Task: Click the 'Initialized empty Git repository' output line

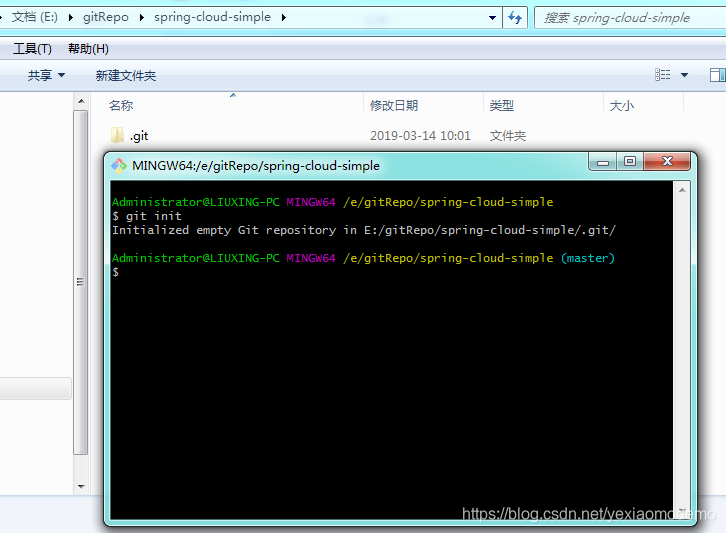Action: pos(364,230)
